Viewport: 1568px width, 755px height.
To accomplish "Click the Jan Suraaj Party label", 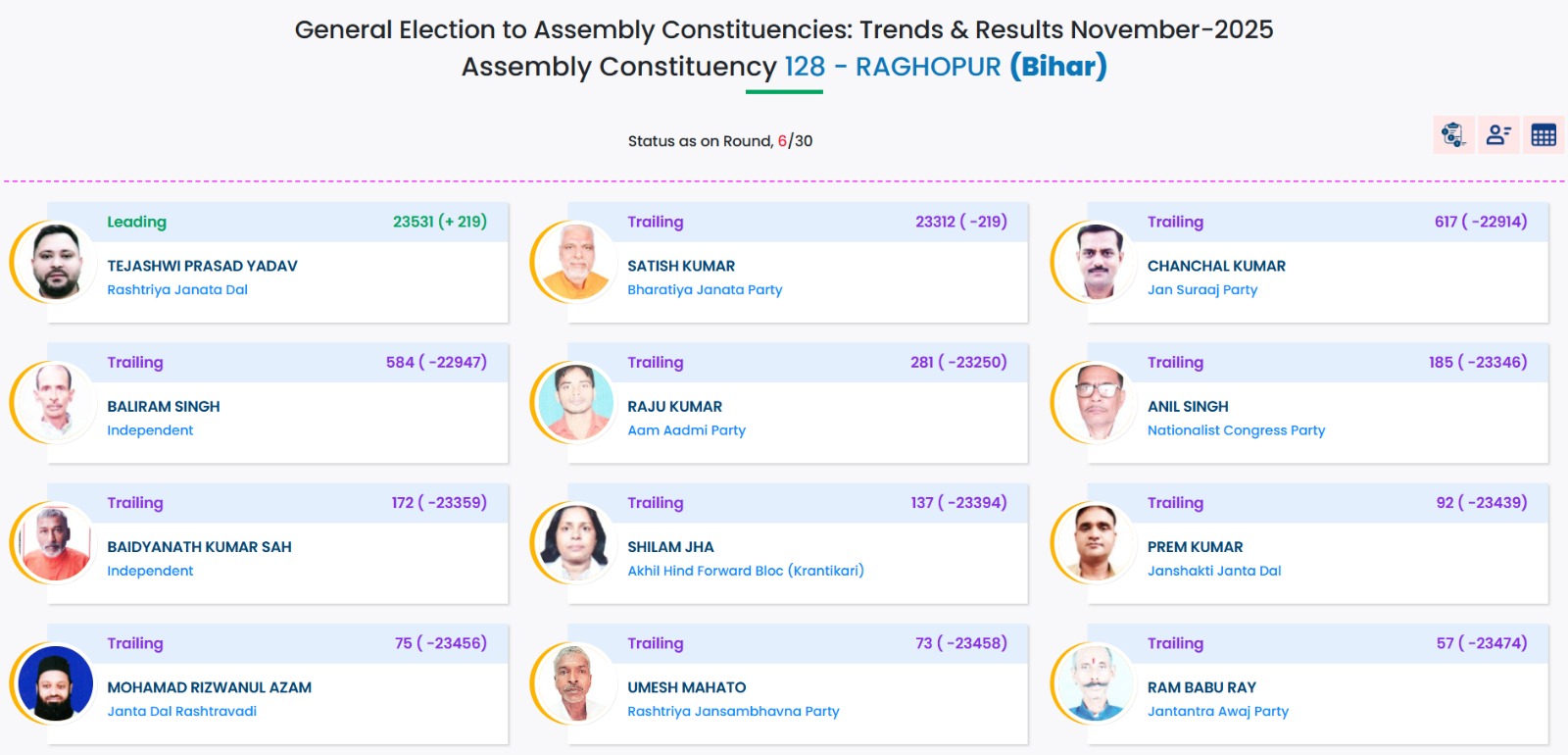I will [1202, 290].
